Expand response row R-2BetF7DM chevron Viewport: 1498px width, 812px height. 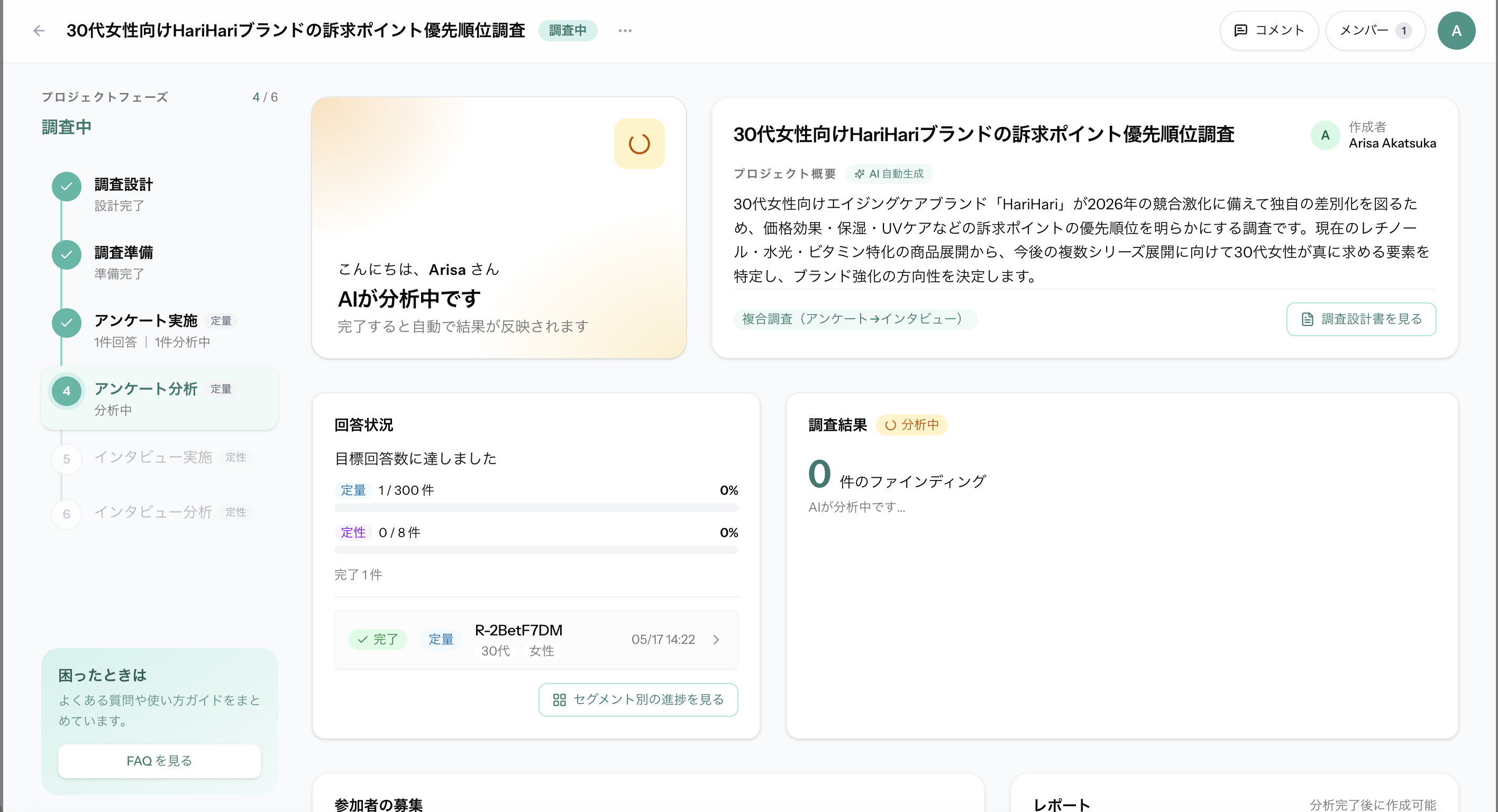tap(716, 639)
